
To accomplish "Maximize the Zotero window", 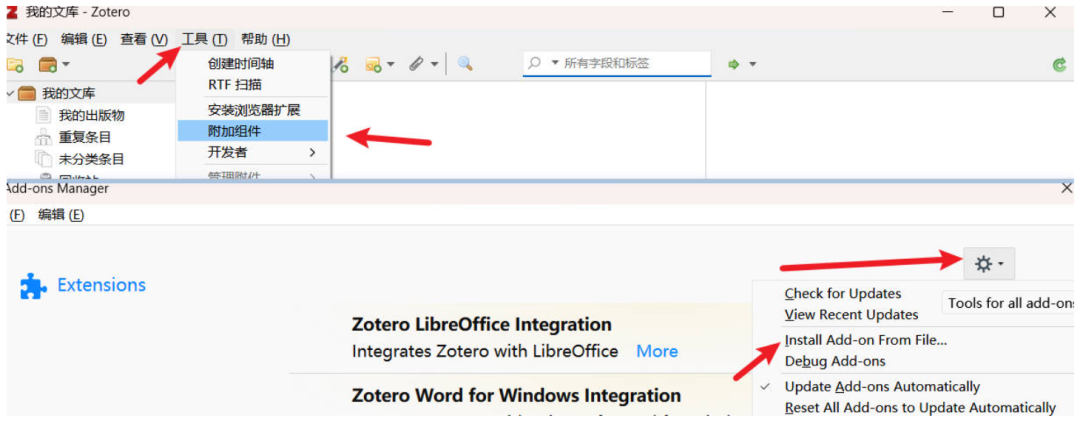I will click(998, 12).
